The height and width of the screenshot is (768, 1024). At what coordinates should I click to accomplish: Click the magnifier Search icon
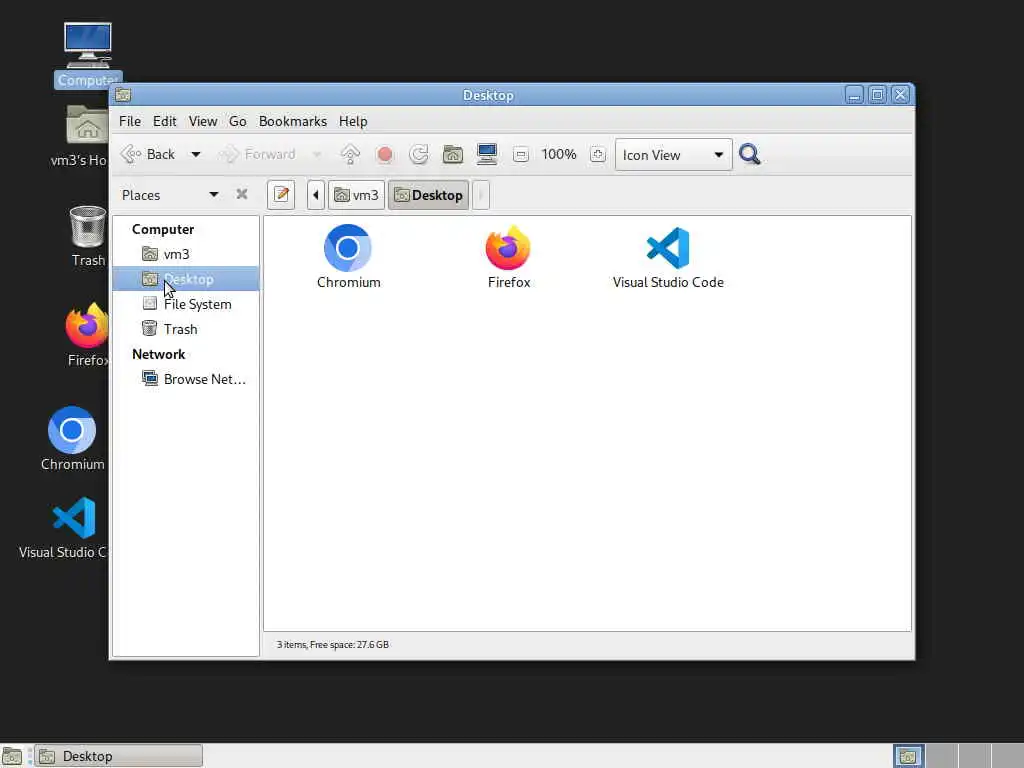[x=750, y=155]
